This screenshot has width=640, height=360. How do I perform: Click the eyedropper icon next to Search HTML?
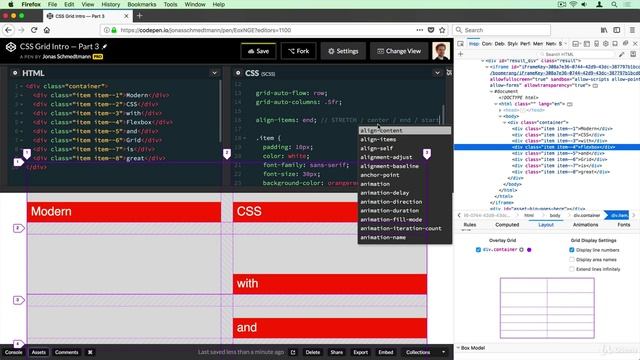tap(621, 54)
